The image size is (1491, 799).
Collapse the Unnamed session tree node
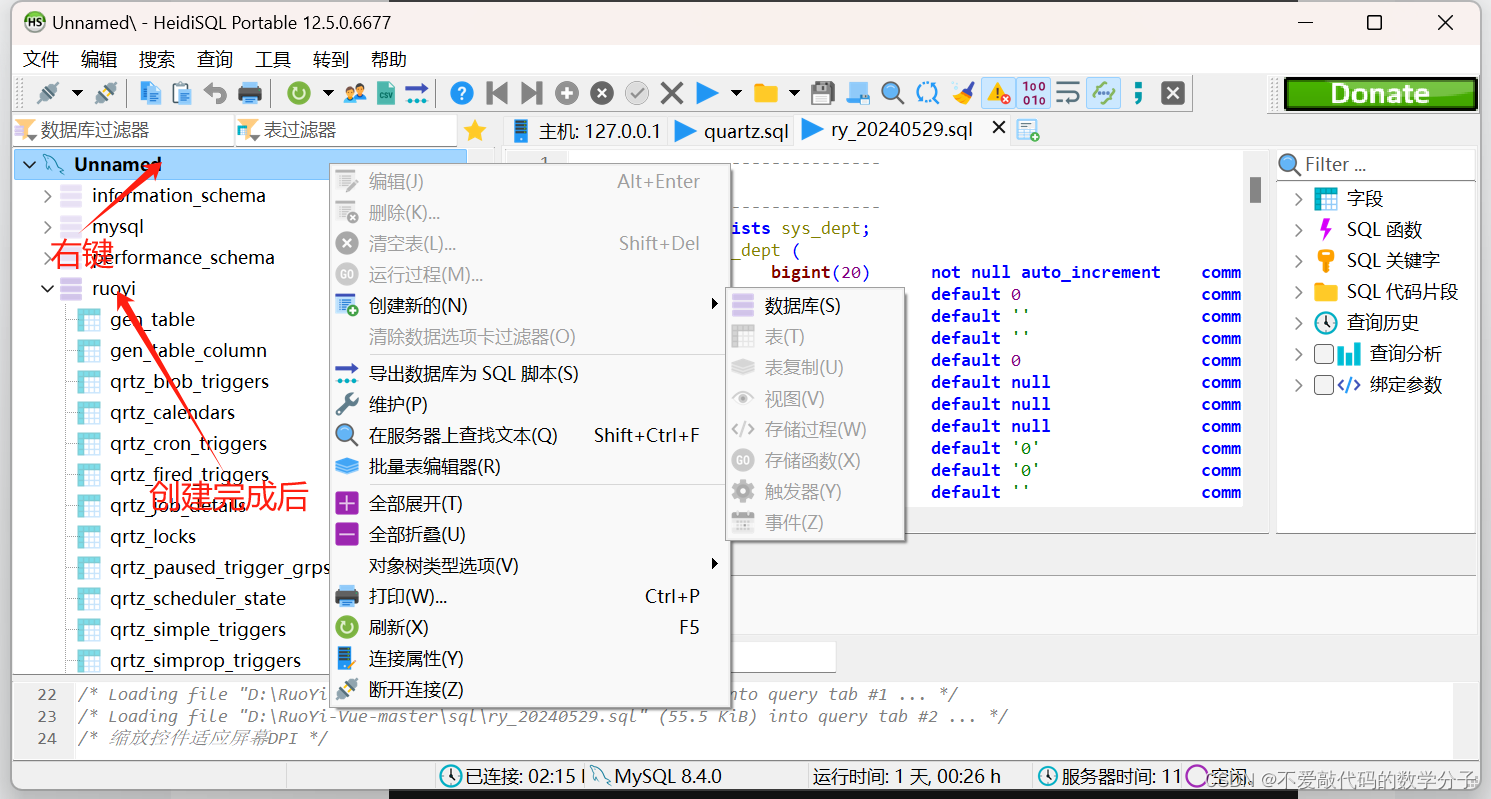click(x=29, y=165)
